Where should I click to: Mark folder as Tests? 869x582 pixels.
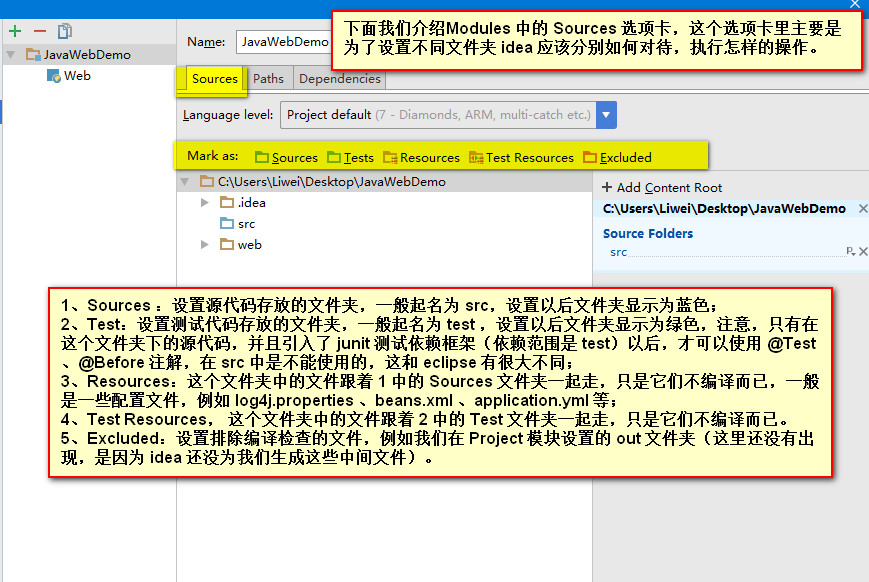pyautogui.click(x=350, y=157)
